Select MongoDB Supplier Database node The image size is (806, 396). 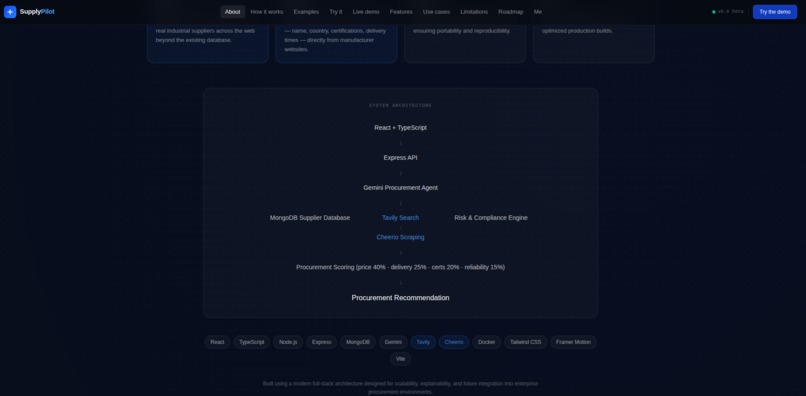(310, 218)
